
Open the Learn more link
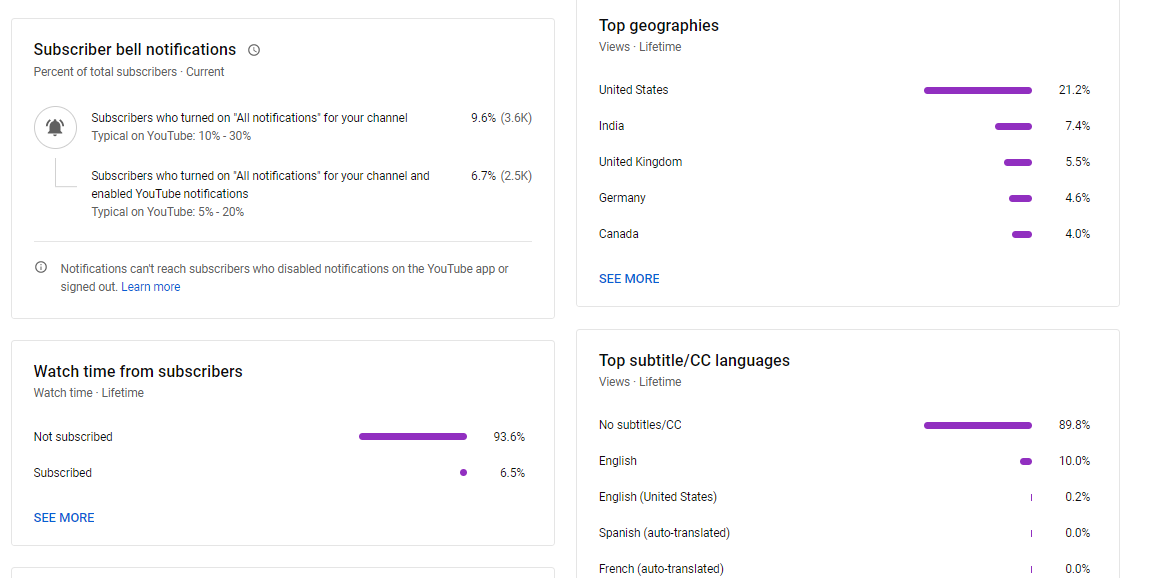click(151, 287)
